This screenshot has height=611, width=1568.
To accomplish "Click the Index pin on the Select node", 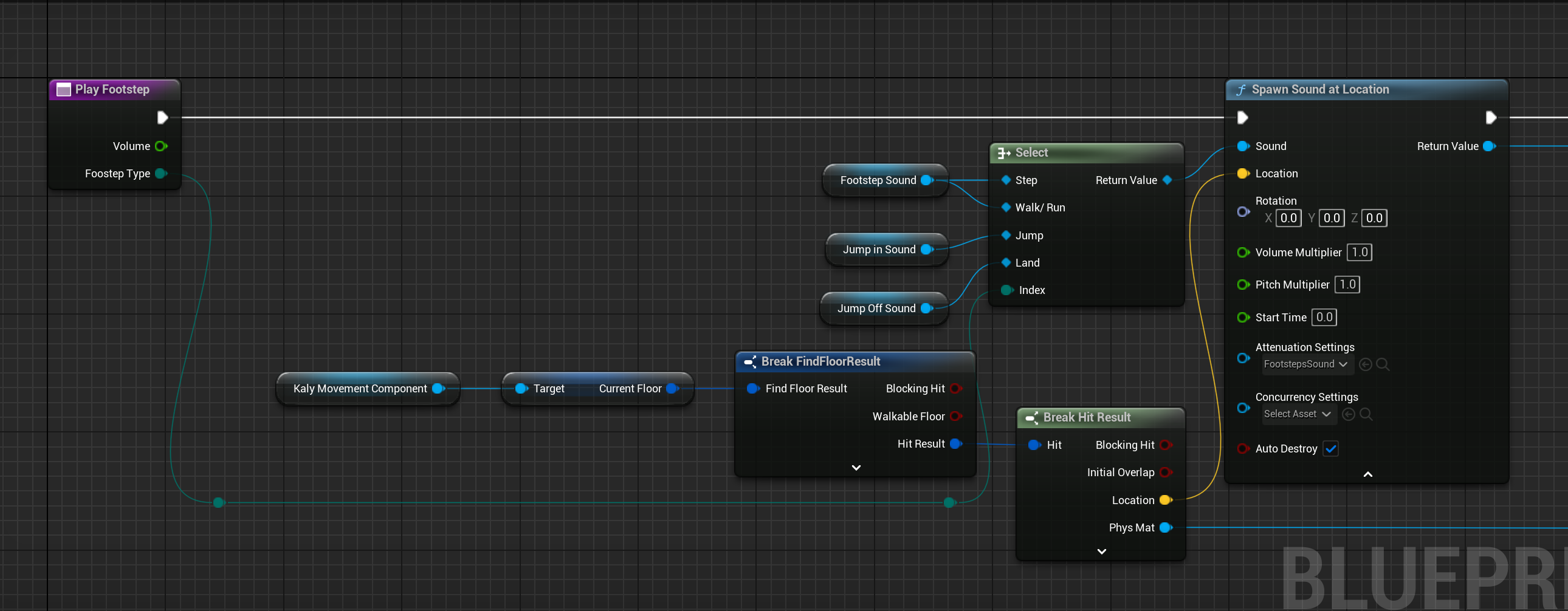I will tap(1007, 290).
